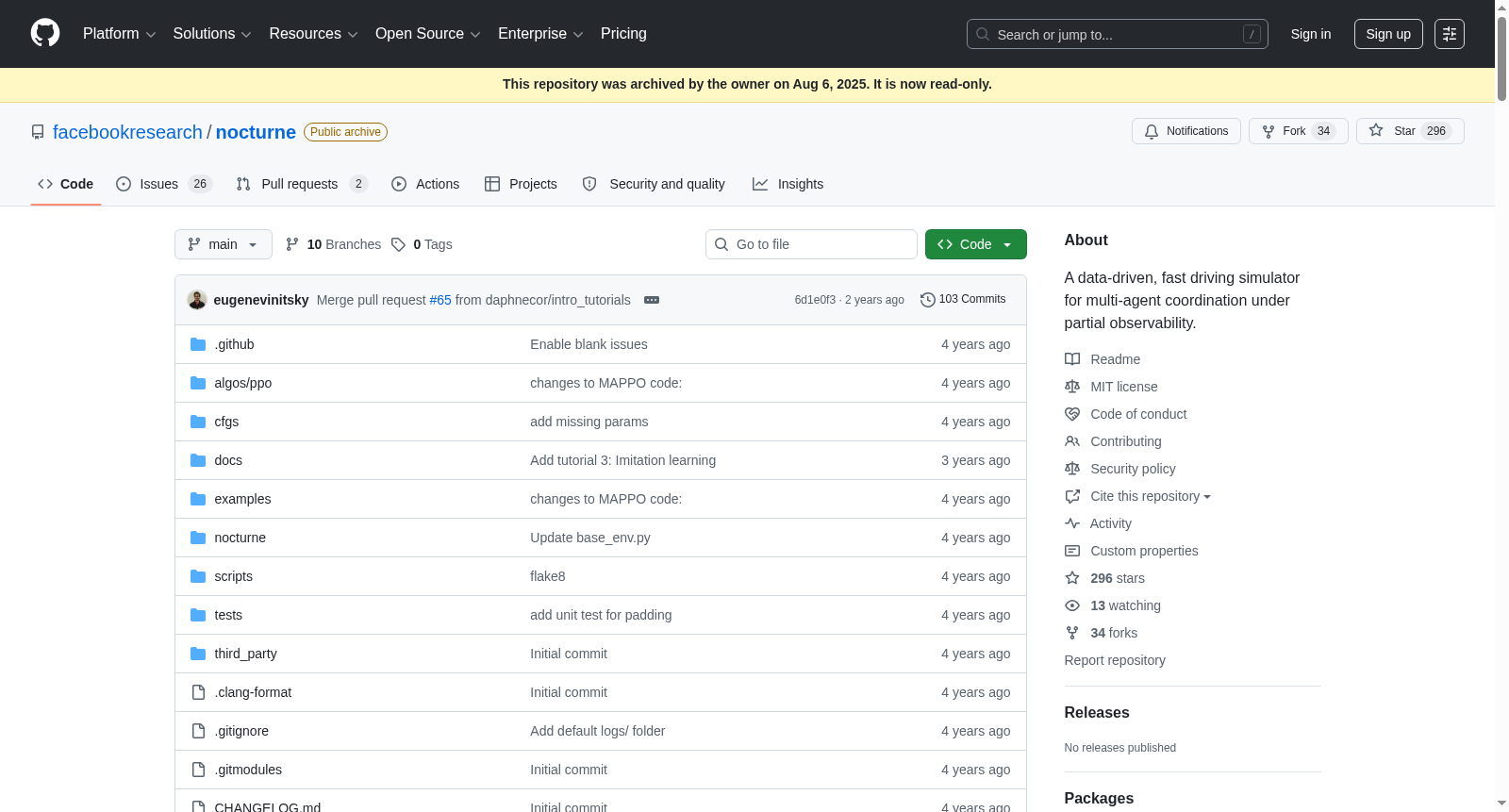Expand the commit message ellipsis icon
The width and height of the screenshot is (1509, 812).
652,300
